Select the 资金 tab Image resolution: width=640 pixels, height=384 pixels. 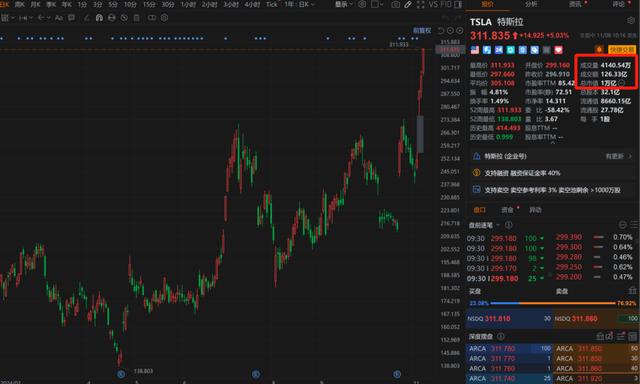[x=507, y=210]
